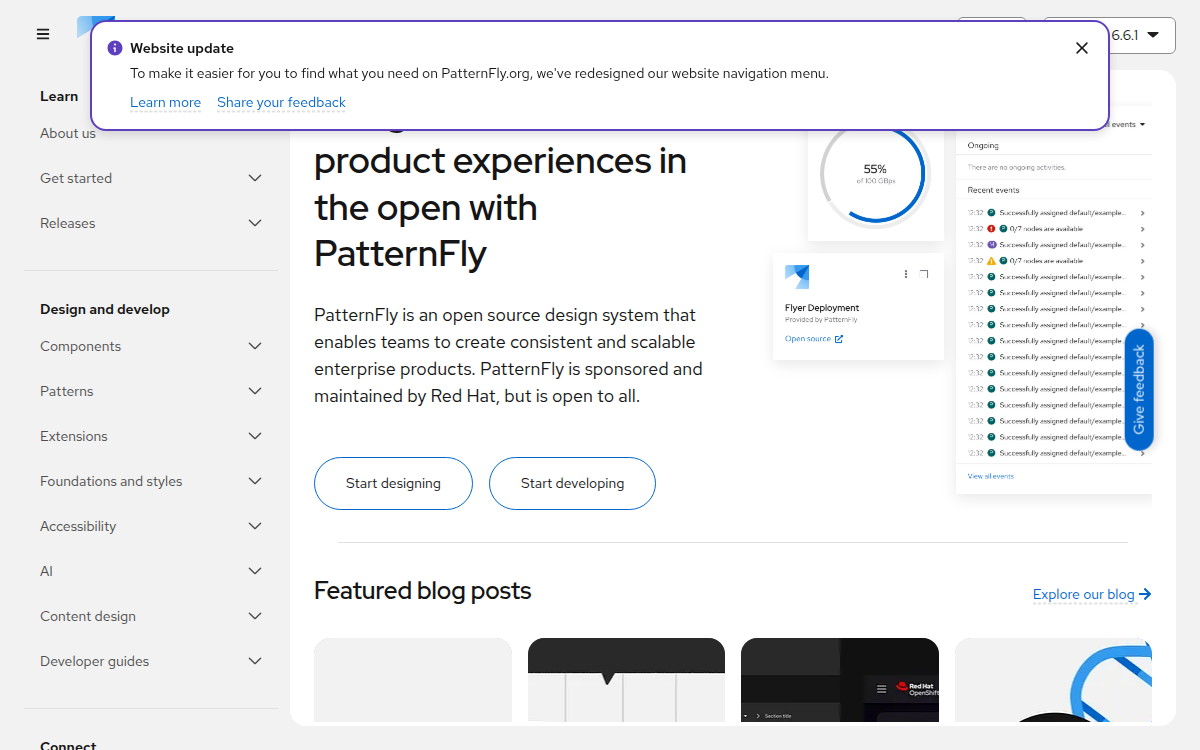This screenshot has width=1200, height=750.
Task: Click View all events in the events panel
Action: (991, 476)
